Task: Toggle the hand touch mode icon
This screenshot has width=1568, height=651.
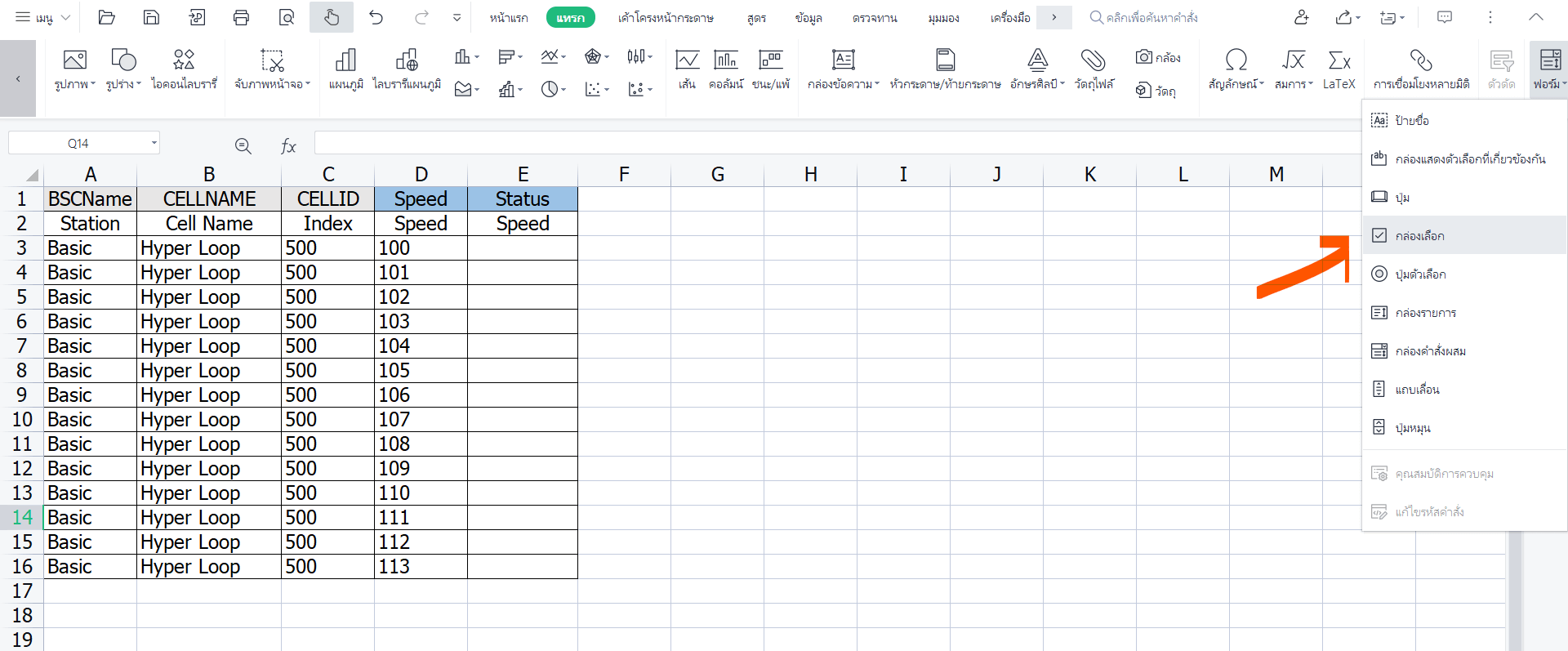Action: tap(331, 17)
